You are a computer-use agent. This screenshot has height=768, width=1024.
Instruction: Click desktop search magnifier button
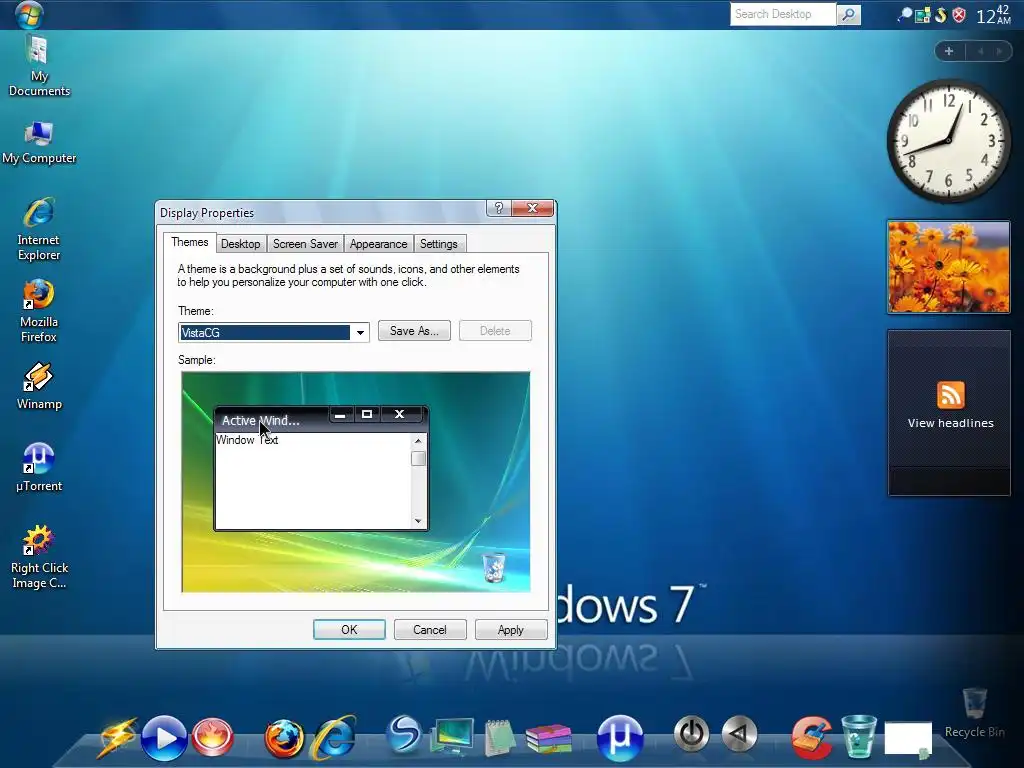[848, 14]
